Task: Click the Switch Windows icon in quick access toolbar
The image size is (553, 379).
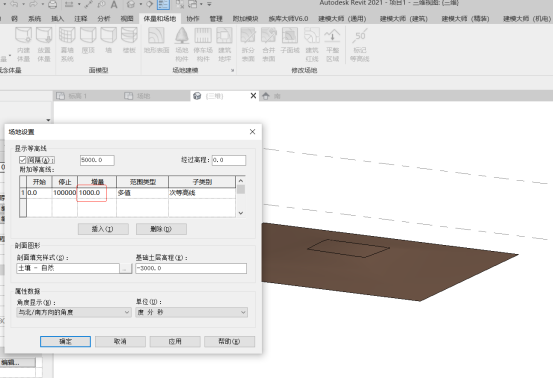Action: 193,4
